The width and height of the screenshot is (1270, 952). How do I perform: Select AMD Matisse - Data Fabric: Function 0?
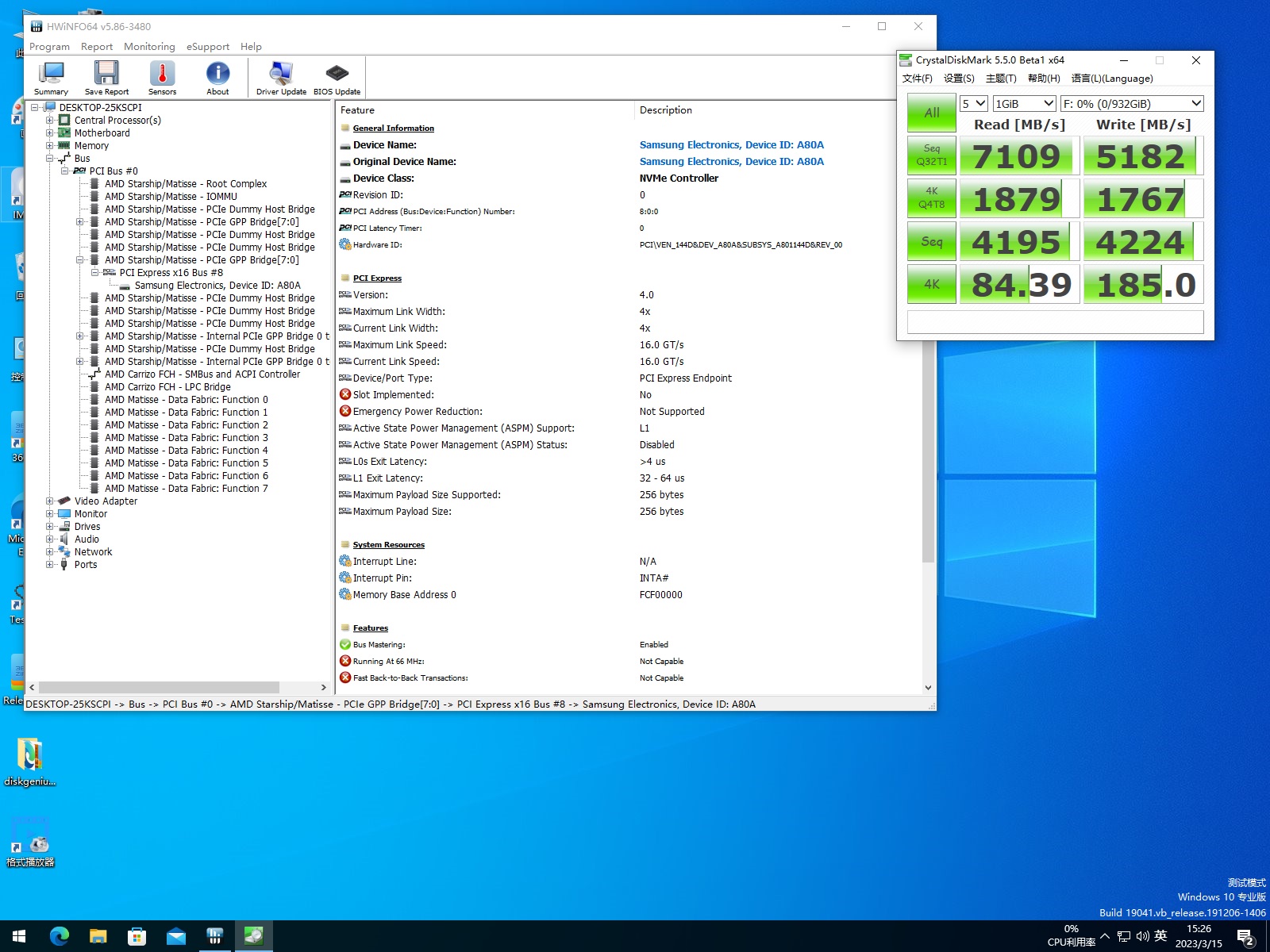[x=187, y=400]
